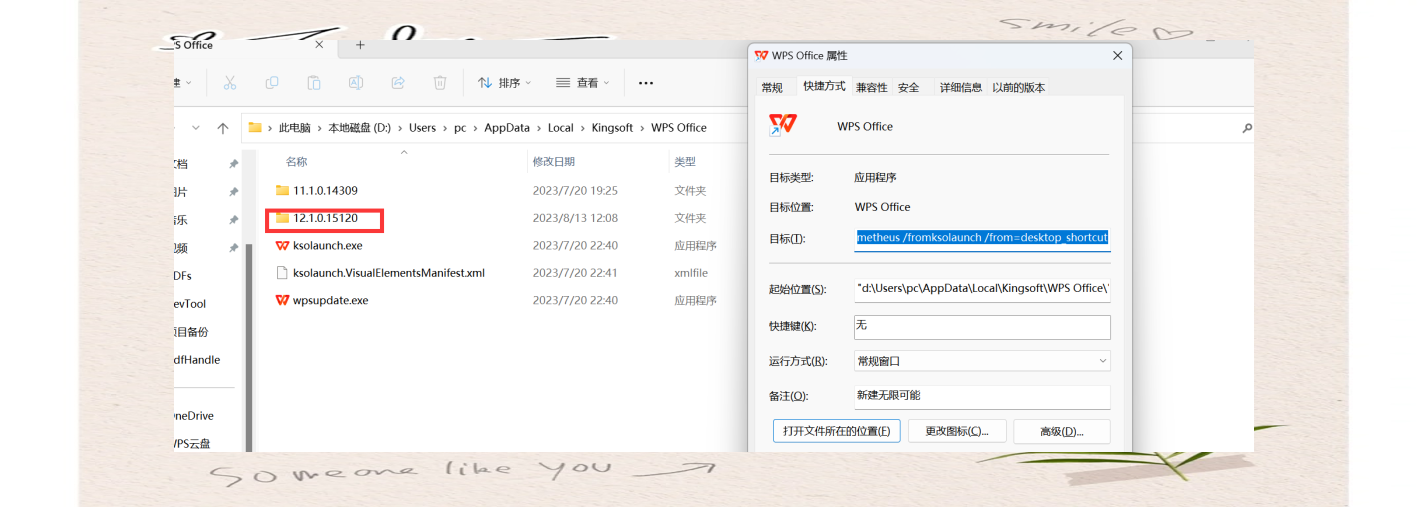Switch to the 兼容性 tab
The image size is (1427, 507).
(871, 88)
